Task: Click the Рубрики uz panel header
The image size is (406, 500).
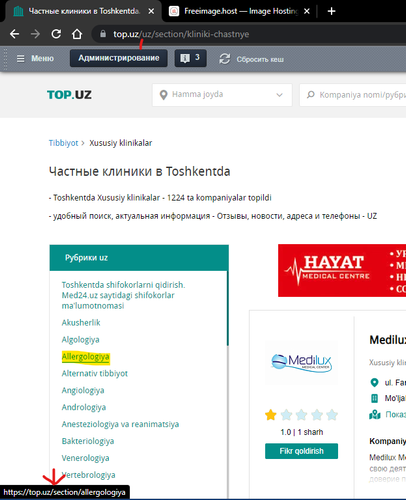Action: 139,258
